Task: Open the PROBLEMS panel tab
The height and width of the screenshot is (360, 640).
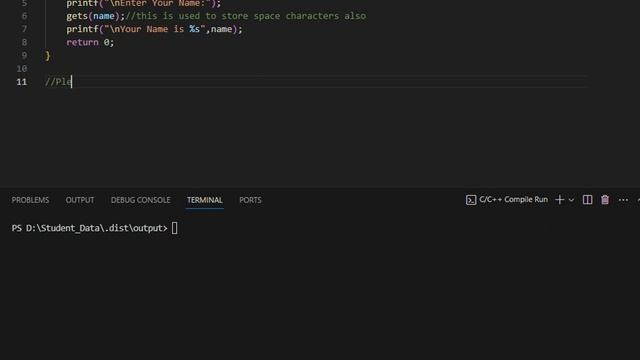Action: coord(30,200)
